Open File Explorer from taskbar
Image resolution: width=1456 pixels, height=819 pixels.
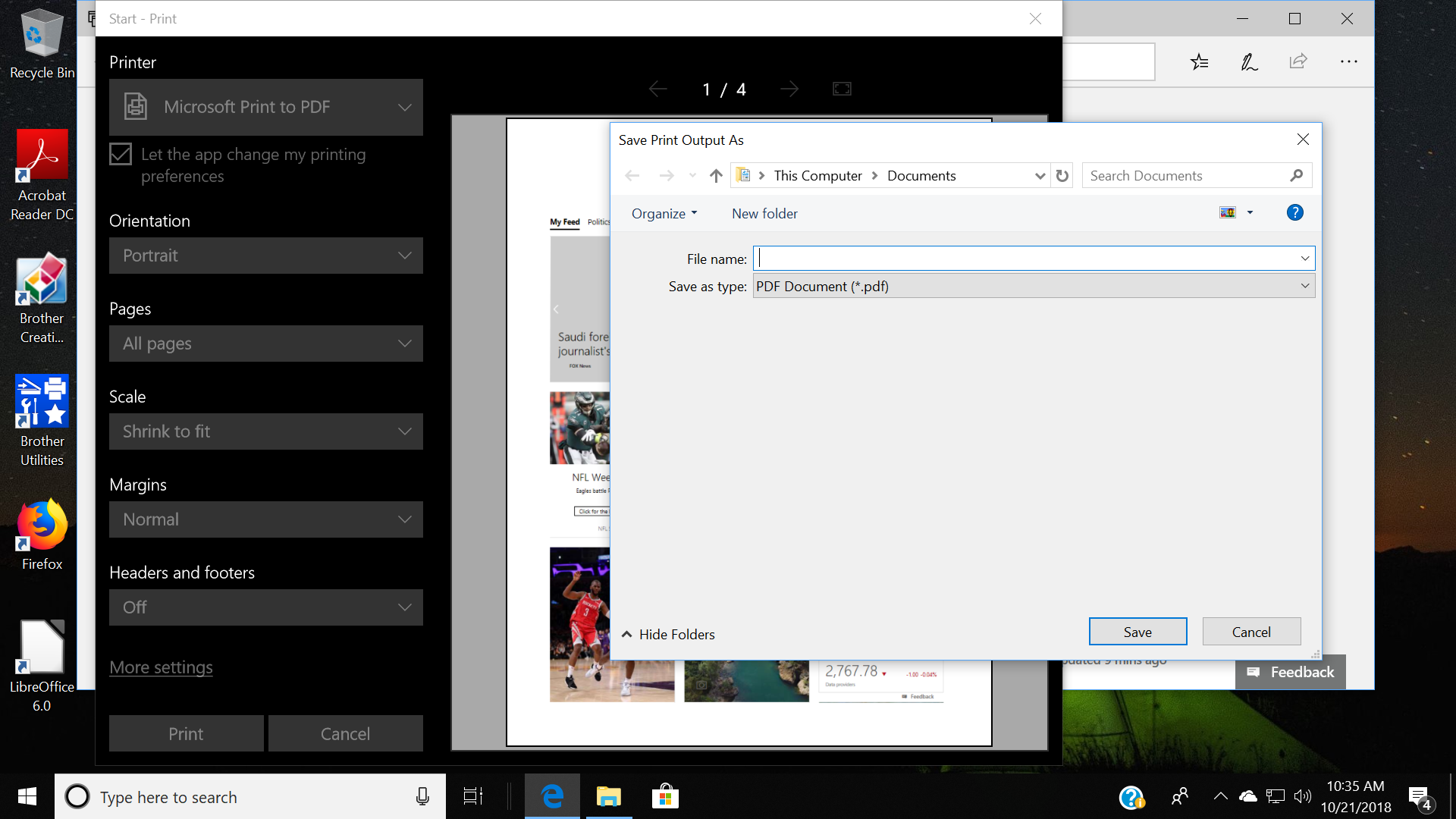click(x=608, y=796)
